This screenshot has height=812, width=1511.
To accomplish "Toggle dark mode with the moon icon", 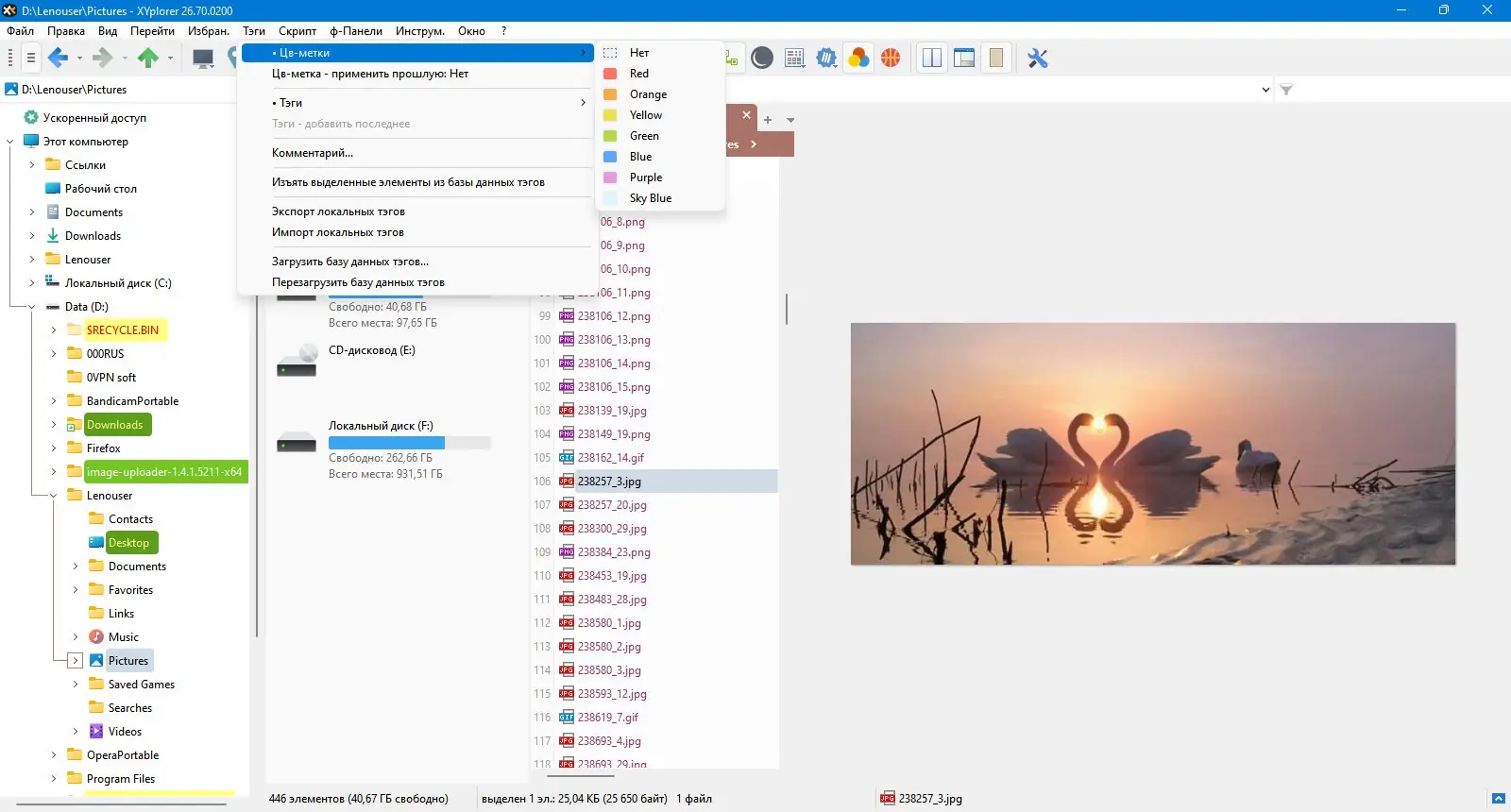I will (762, 59).
